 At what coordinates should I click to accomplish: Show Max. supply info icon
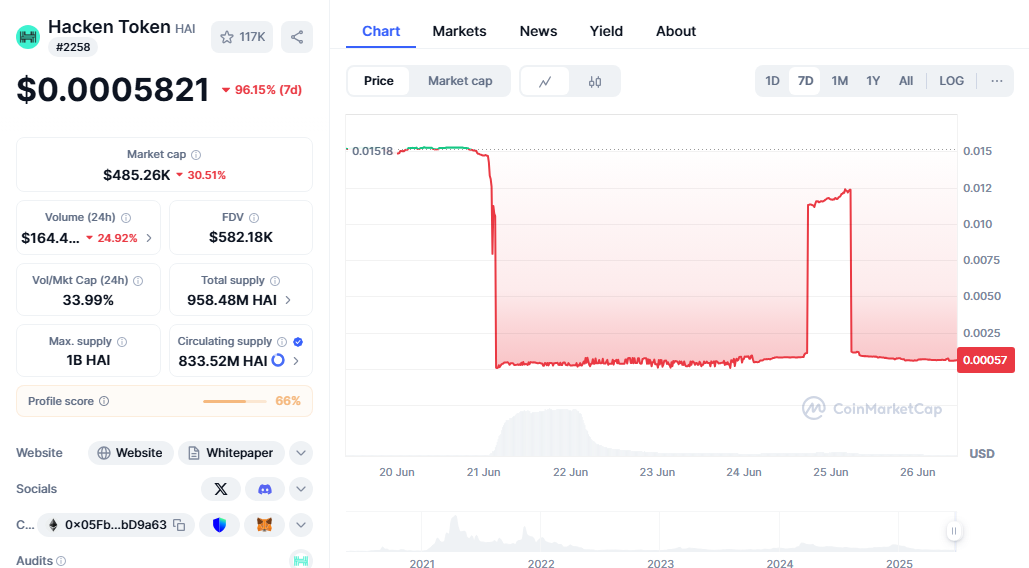122,342
